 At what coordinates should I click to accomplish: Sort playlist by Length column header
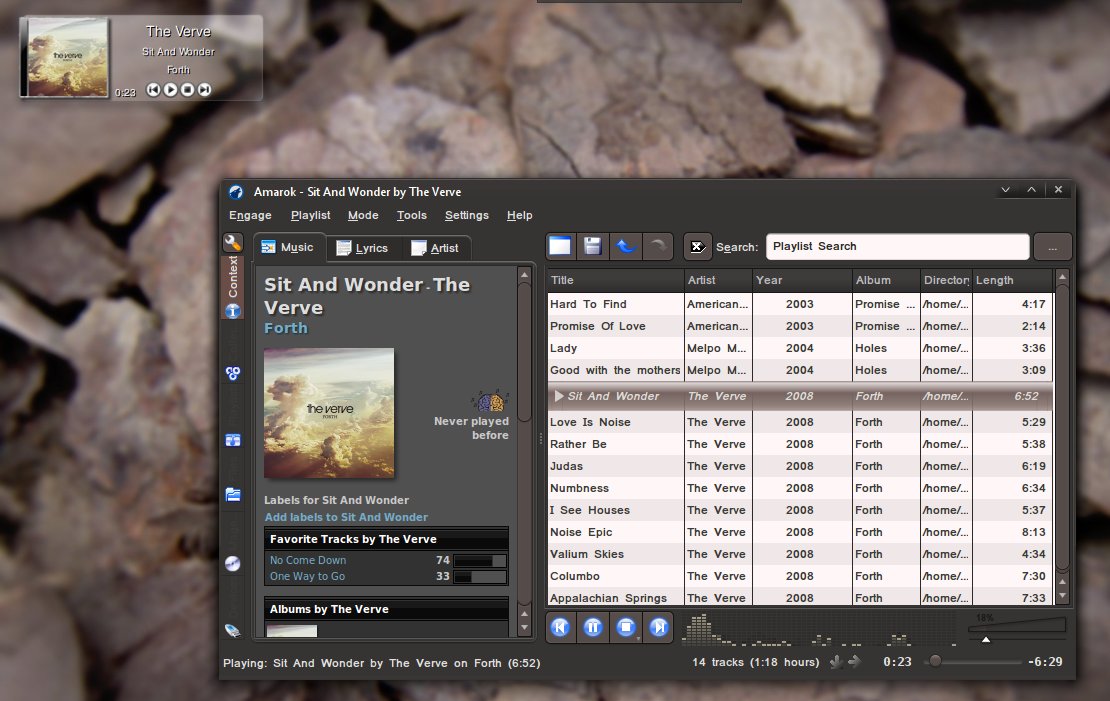tap(1012, 280)
